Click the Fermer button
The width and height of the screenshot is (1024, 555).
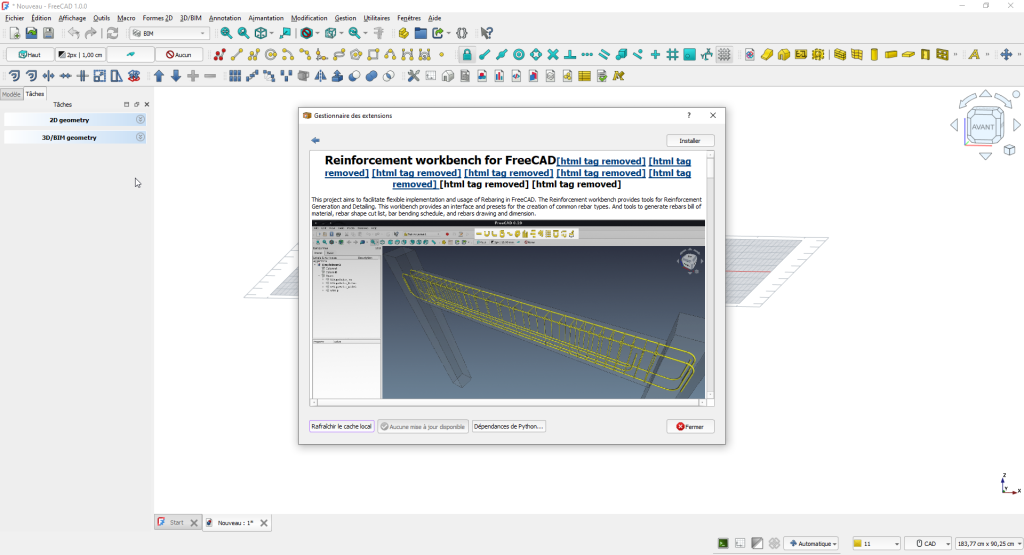690,426
